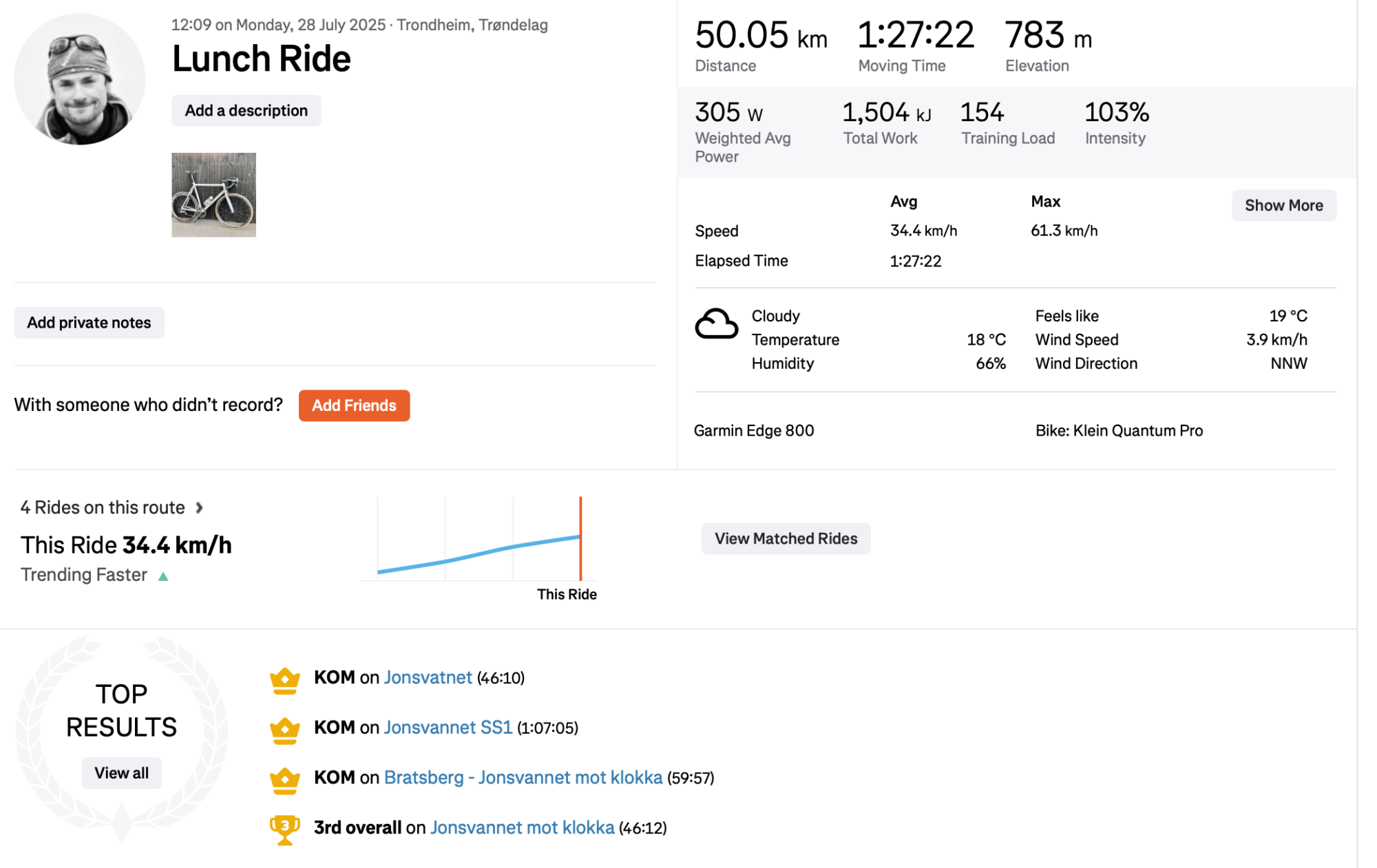
Task: Click the Add a description button
Action: click(246, 111)
